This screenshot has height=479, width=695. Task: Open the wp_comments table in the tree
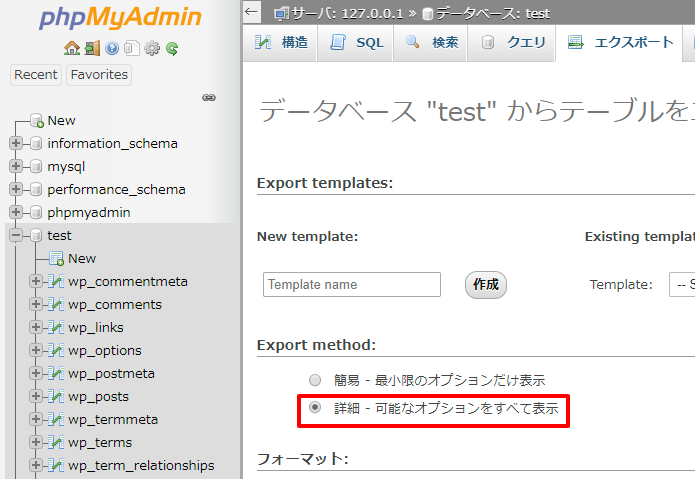(x=114, y=305)
